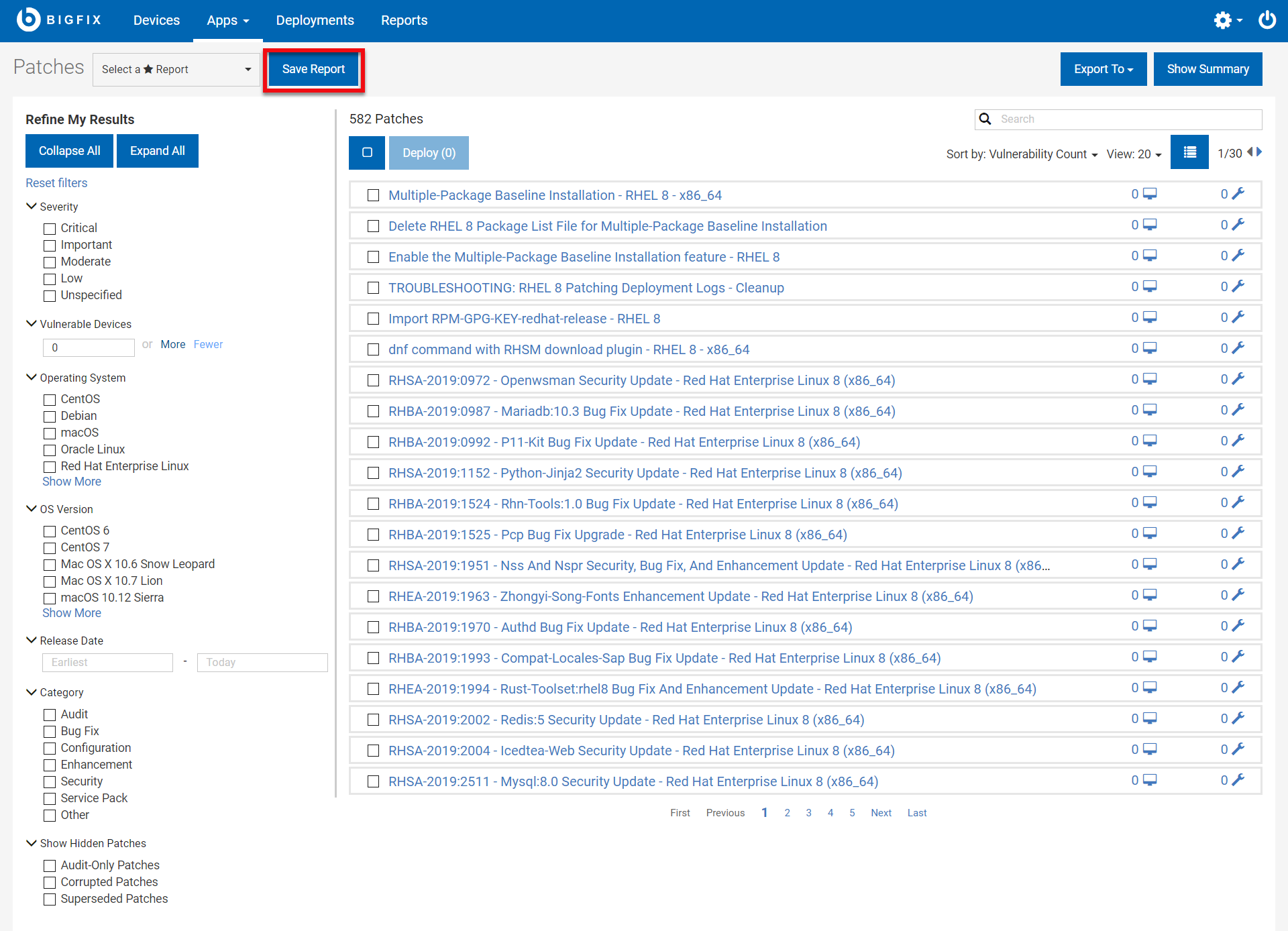Collapse the Operating System filter section
Screen dimensions: 1288x931
[32, 378]
